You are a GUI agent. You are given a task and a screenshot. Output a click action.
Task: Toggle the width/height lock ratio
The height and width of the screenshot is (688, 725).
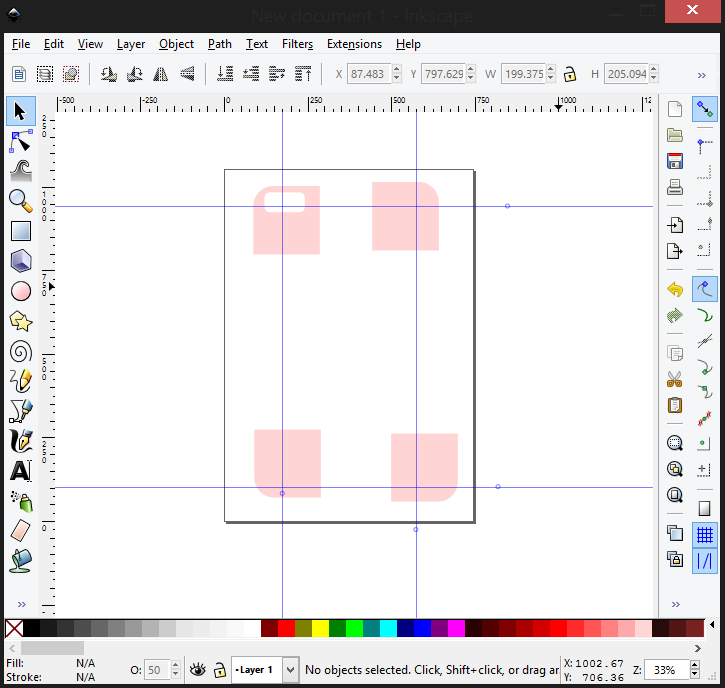570,74
